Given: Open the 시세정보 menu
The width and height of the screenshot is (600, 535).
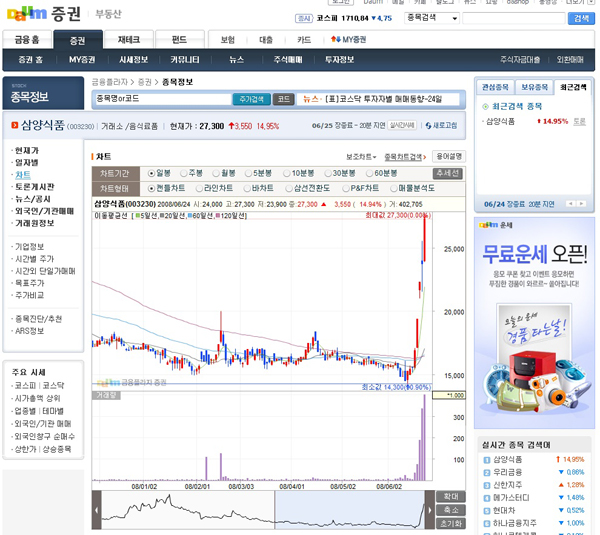Looking at the screenshot, I should tap(133, 60).
